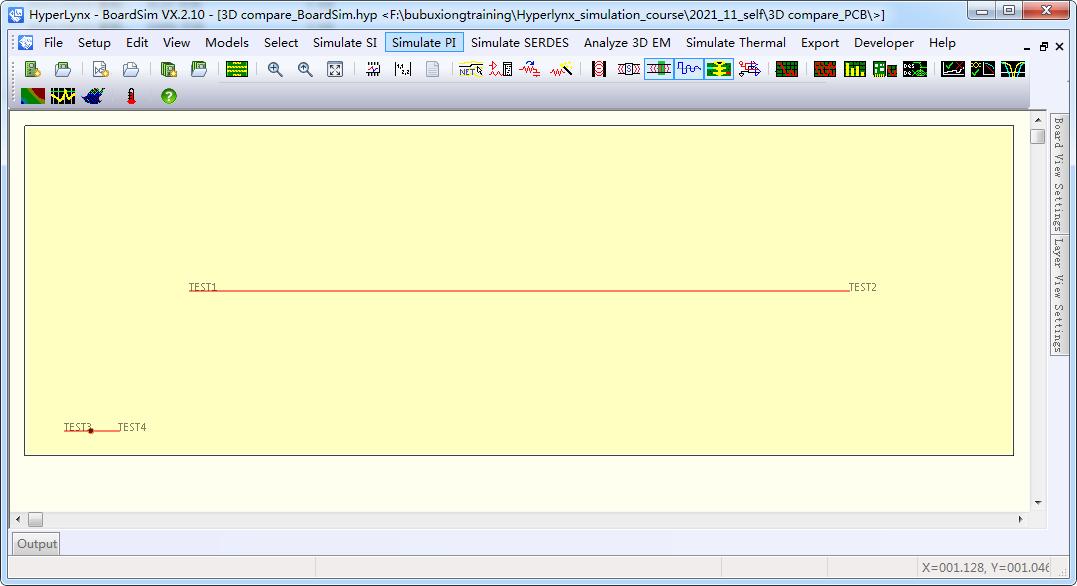Click the horizontal scrollbar right arrow
This screenshot has height=586, width=1077.
(x=1020, y=519)
